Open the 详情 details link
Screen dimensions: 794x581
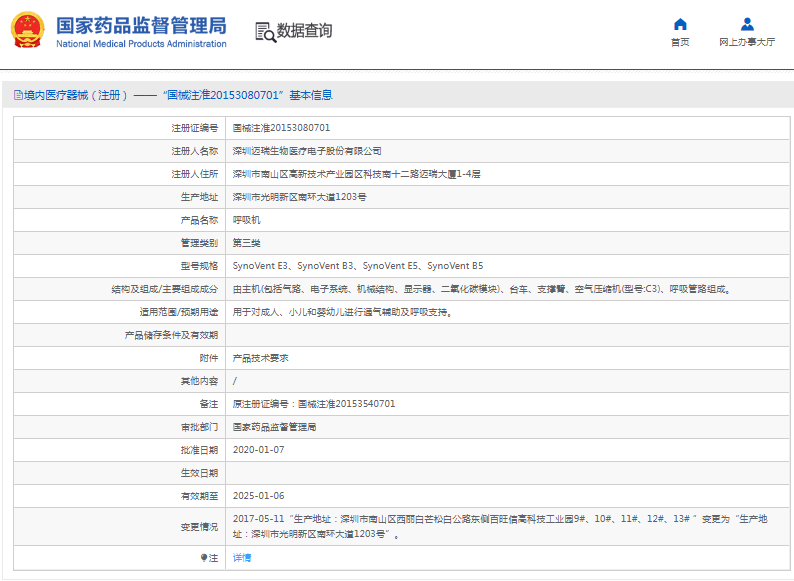point(242,557)
